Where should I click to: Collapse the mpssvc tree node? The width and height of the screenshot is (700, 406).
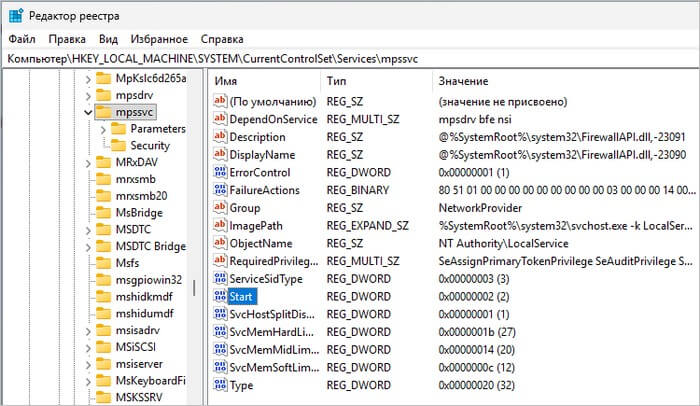click(x=89, y=112)
